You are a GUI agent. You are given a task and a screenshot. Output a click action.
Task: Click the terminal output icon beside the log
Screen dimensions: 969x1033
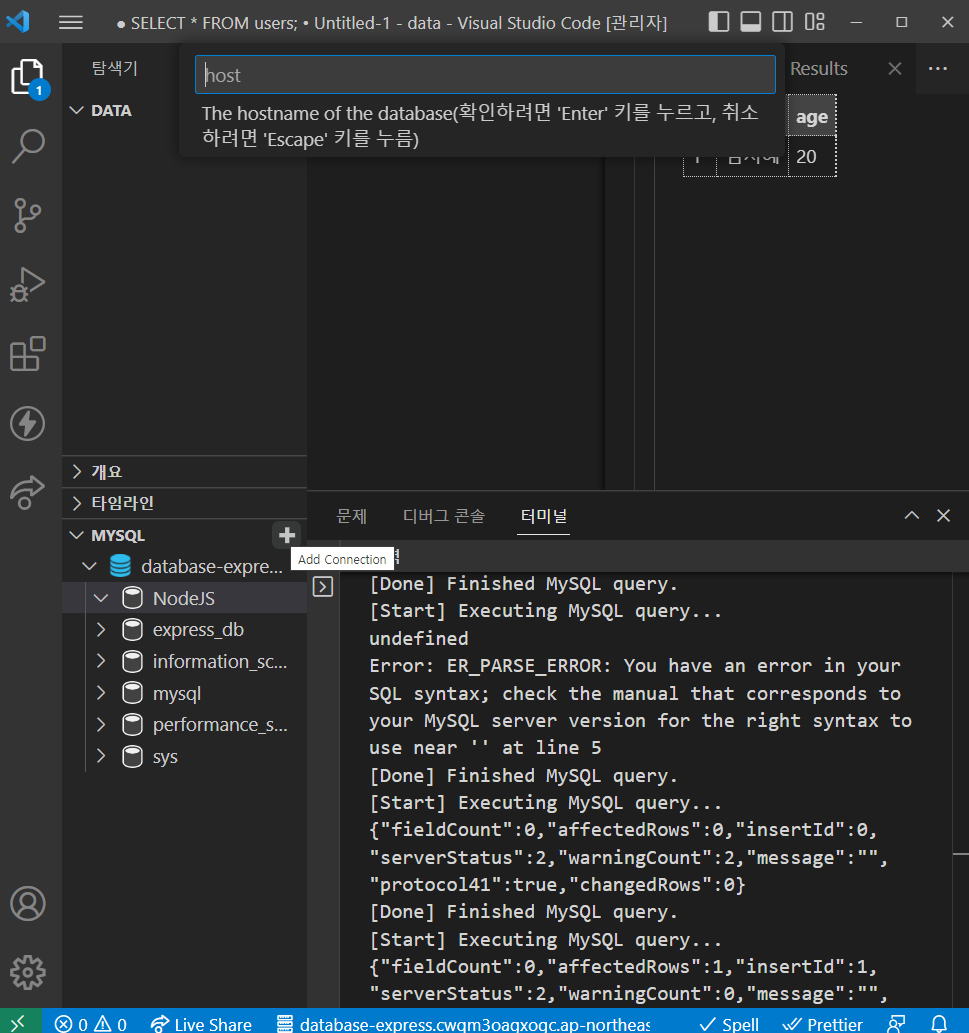point(323,586)
